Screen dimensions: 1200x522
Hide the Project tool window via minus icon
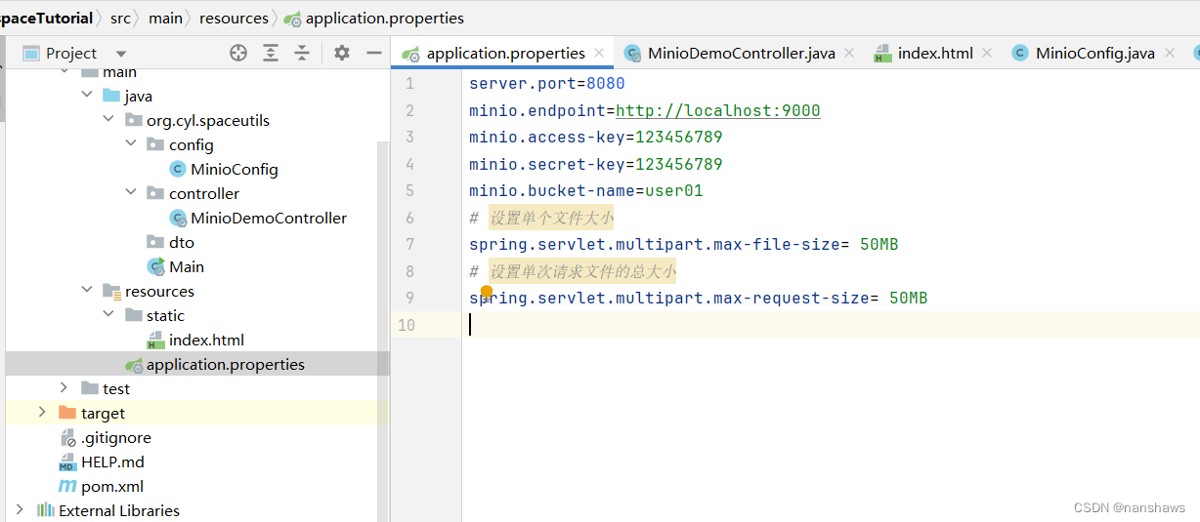(374, 53)
